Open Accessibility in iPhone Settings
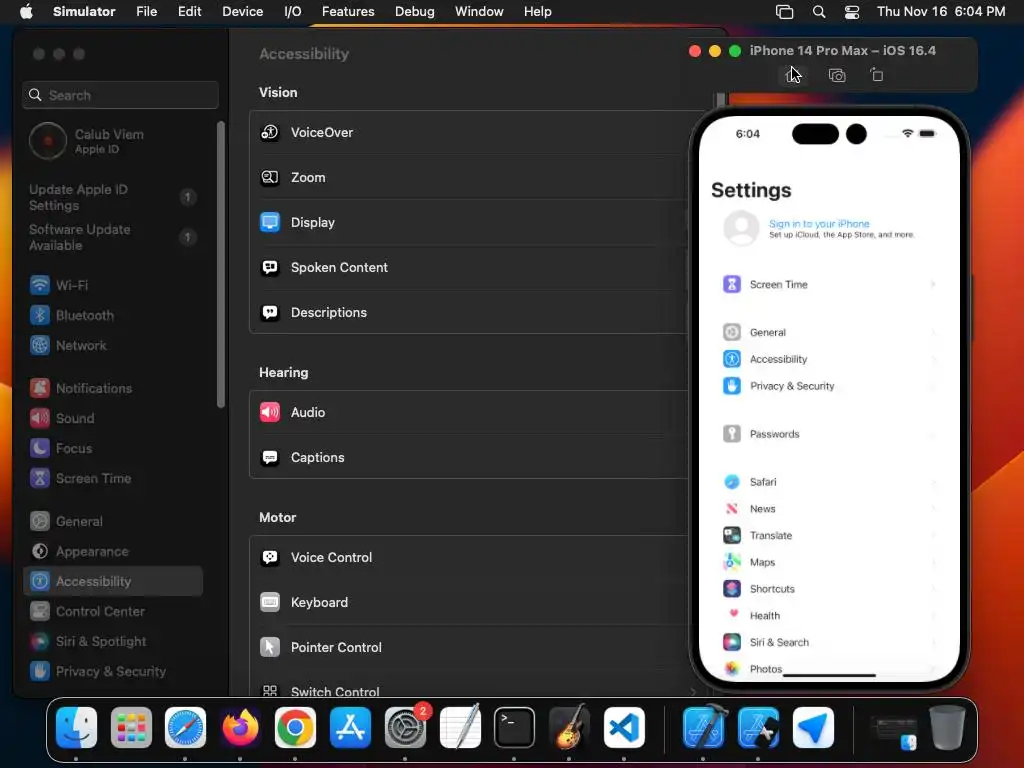Screen dimensions: 1024x768 pyautogui.click(x=829, y=359)
